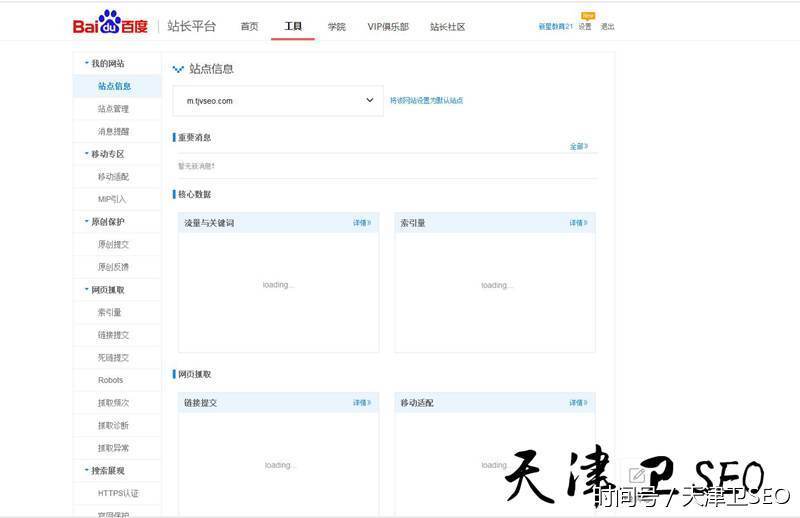Select Robots in the sidebar
The width and height of the screenshot is (800, 518).
(x=111, y=380)
